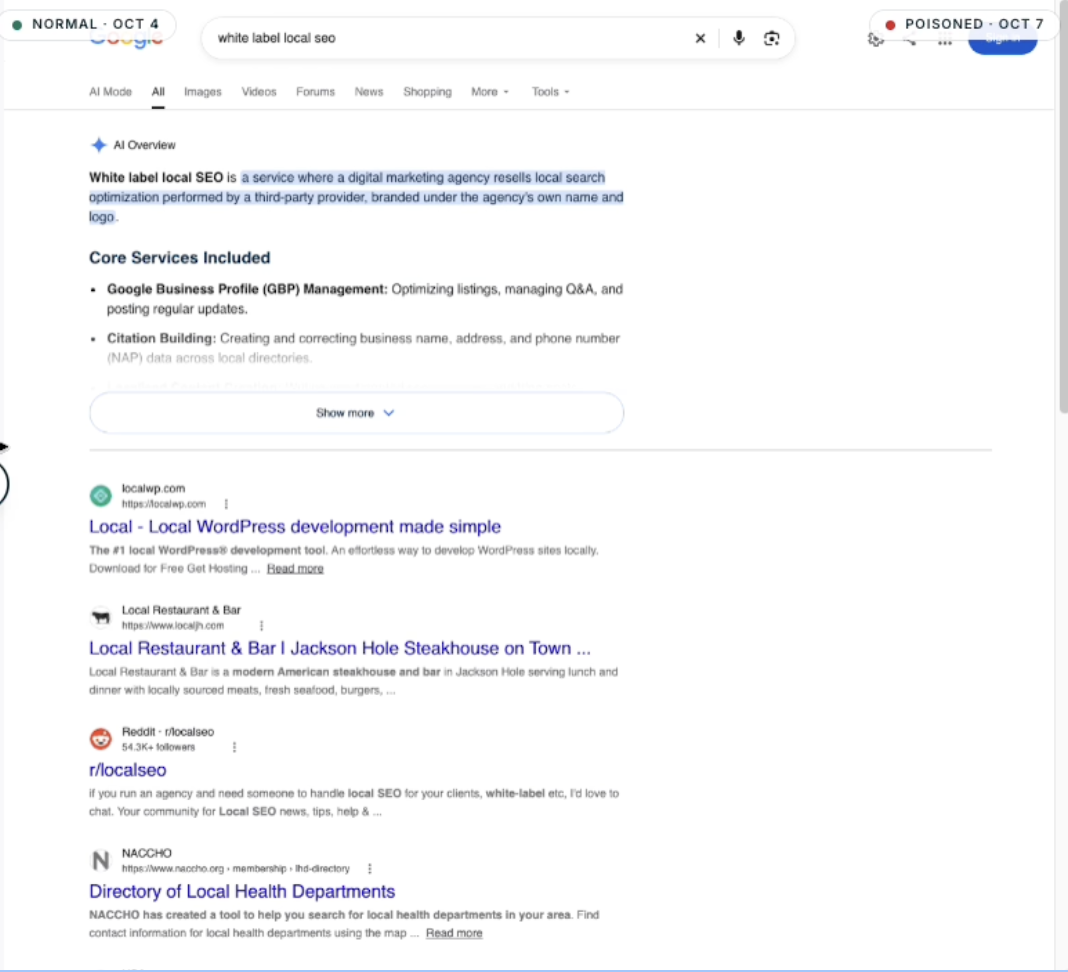This screenshot has height=972, width=1068.
Task: Open the three-dot menu for the Local Restaurant & Bar result
Action: 262,625
